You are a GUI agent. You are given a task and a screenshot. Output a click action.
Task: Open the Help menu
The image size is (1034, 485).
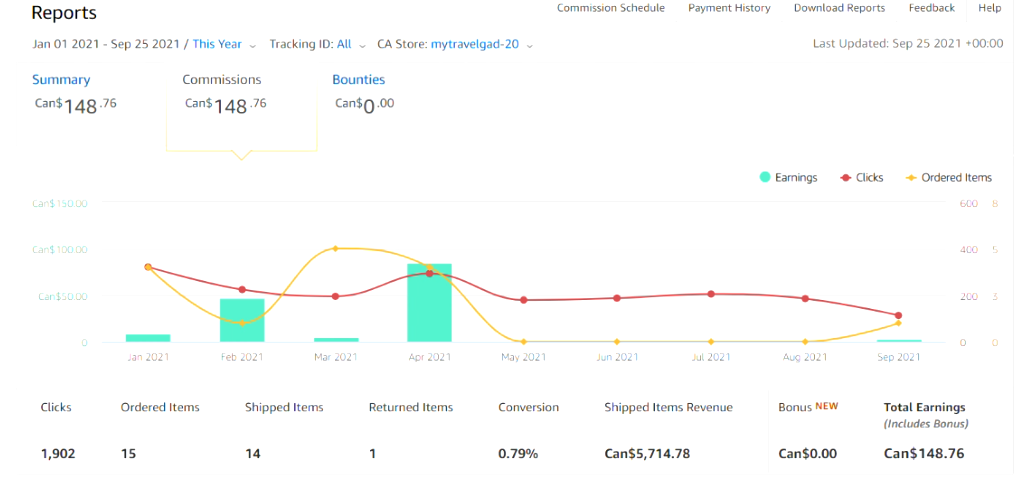coord(990,8)
